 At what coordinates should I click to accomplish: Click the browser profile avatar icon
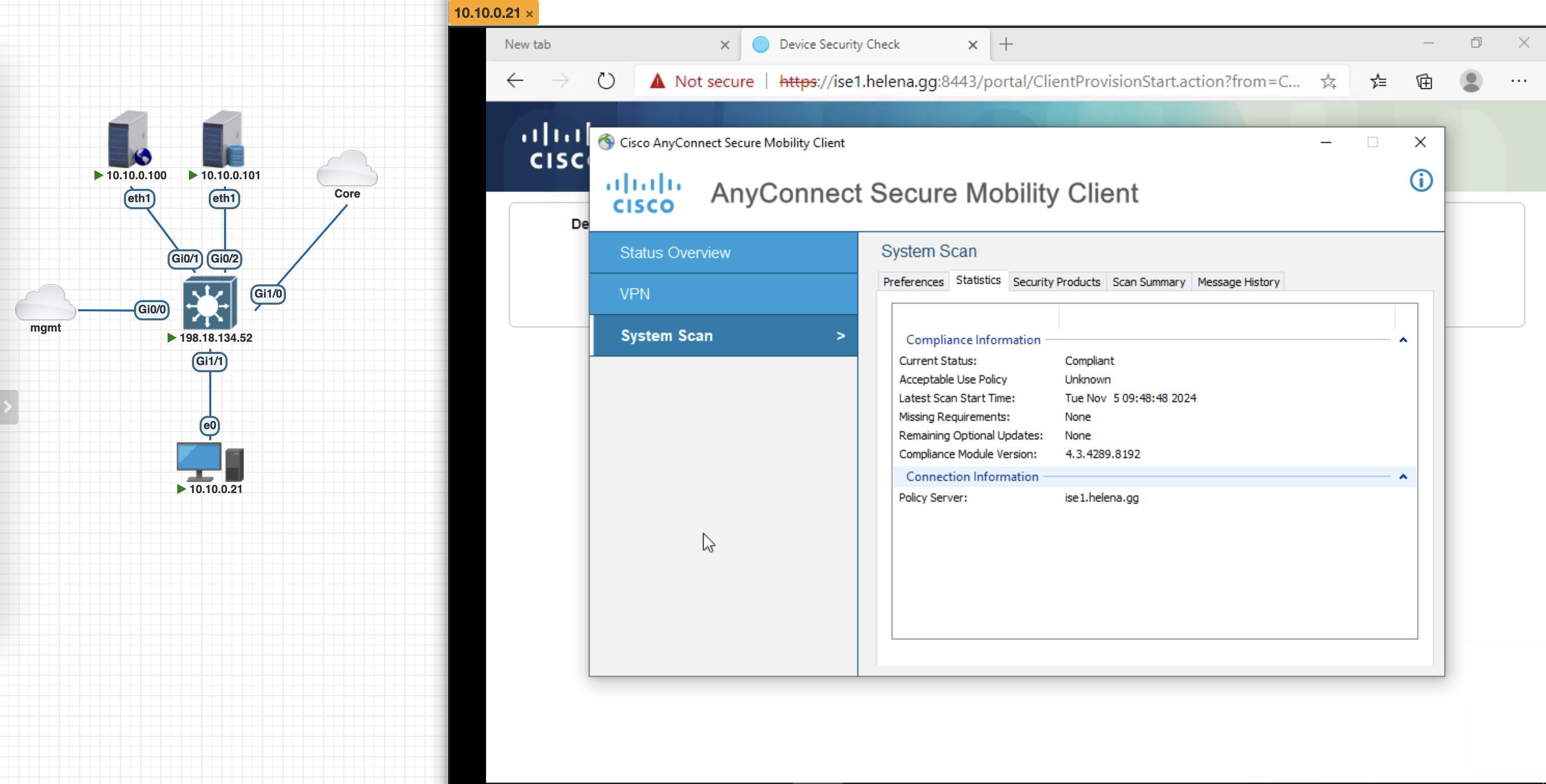click(1471, 81)
